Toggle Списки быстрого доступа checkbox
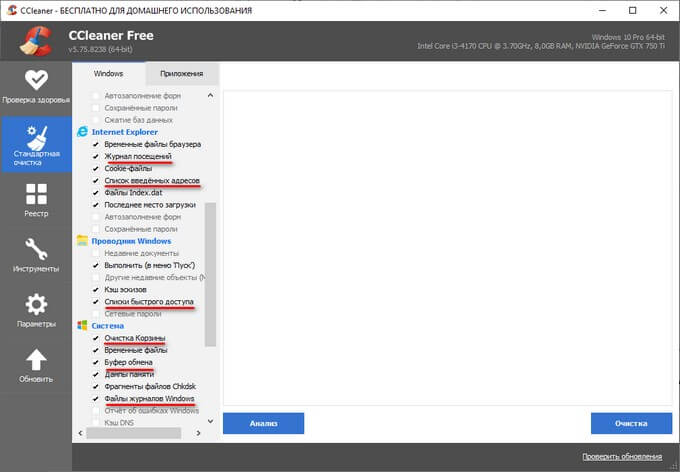This screenshot has width=680, height=472. pos(96,302)
